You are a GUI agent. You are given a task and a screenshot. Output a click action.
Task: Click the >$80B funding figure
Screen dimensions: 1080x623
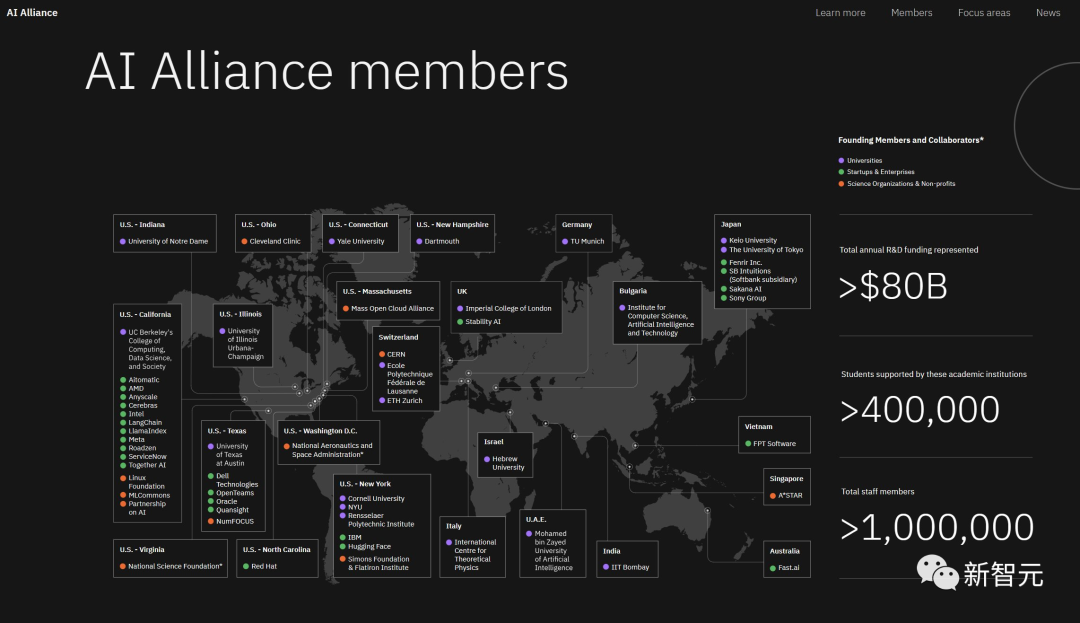point(893,286)
